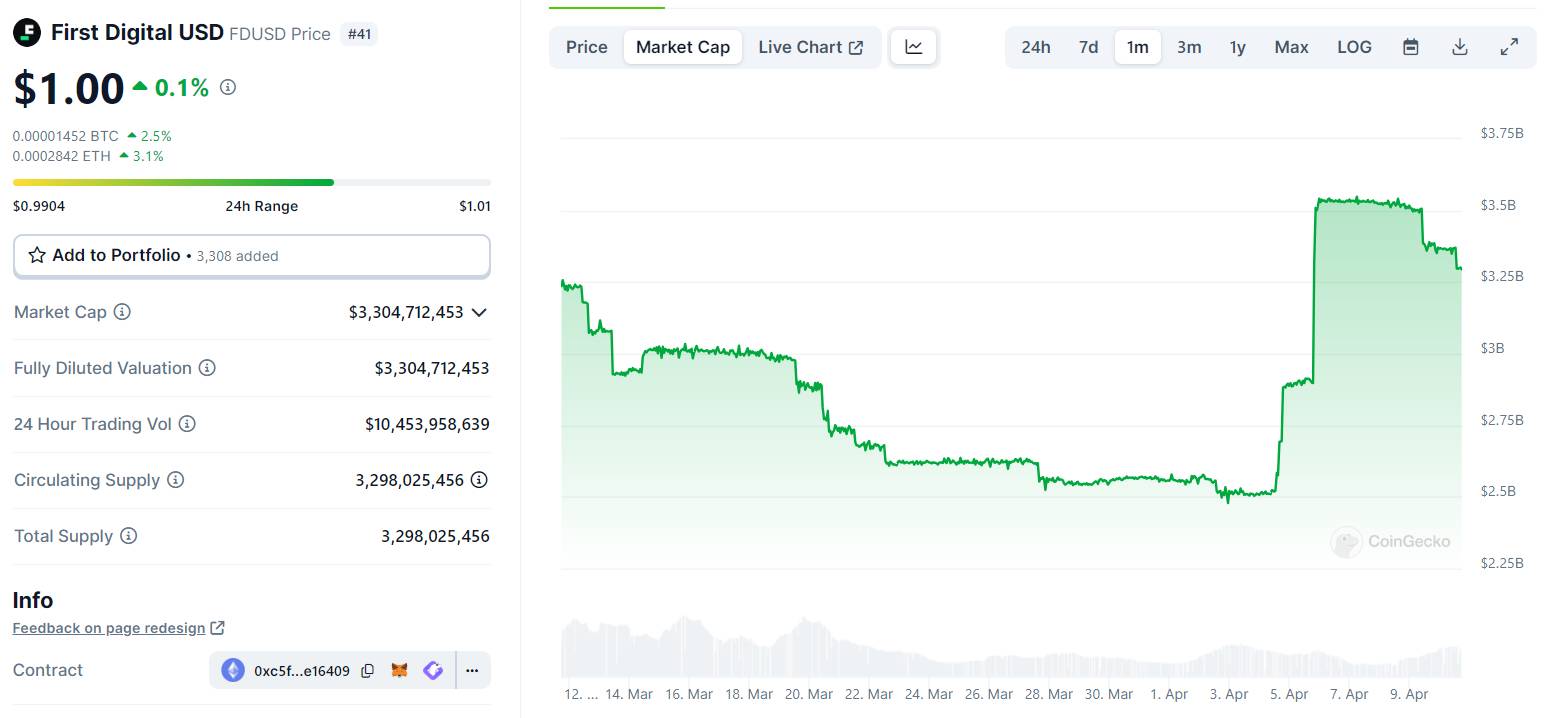Click Add to Portfolio button
The width and height of the screenshot is (1555, 718).
252,256
